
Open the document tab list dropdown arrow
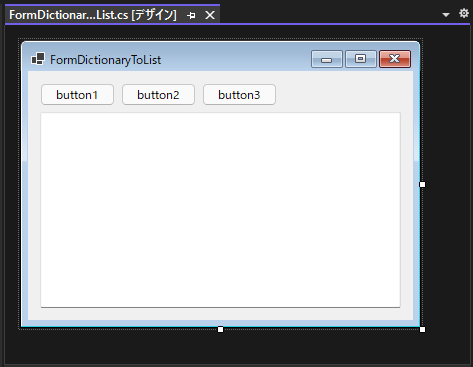446,15
